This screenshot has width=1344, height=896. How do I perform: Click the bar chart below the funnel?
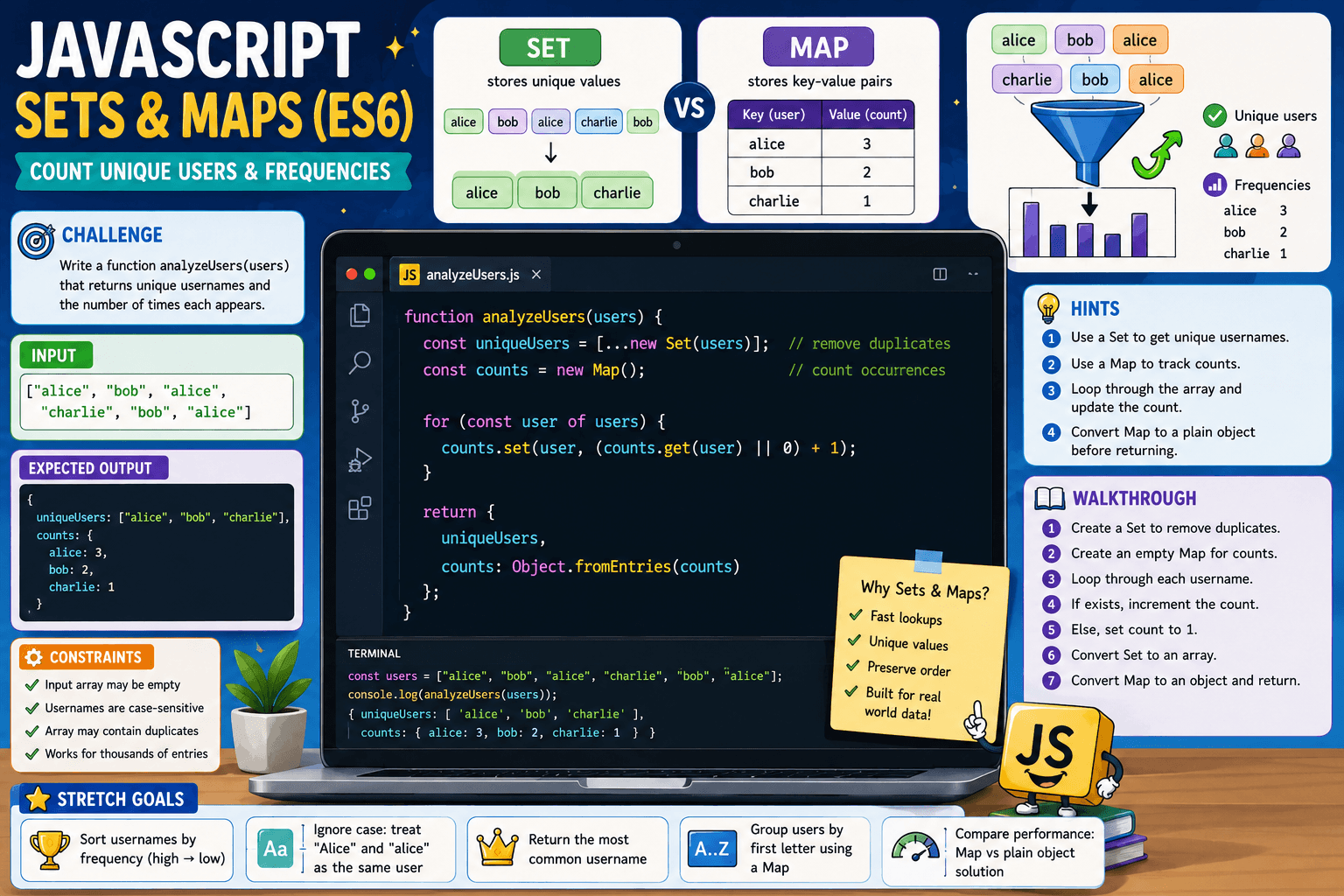1091,222
